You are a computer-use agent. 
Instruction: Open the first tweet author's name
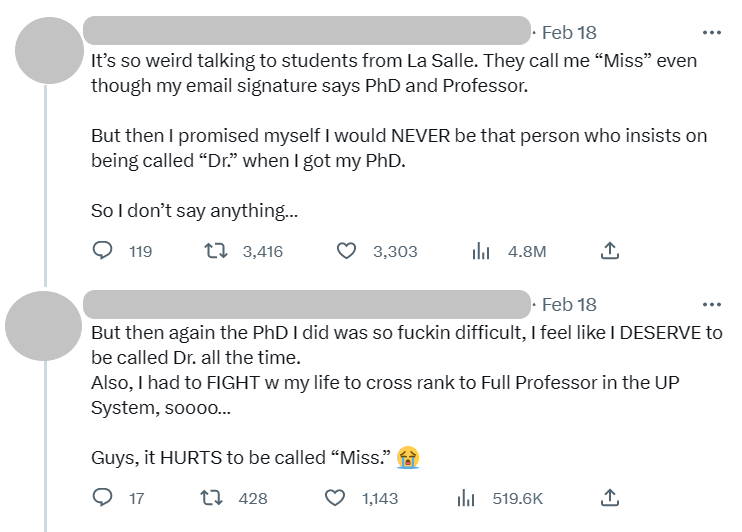click(307, 30)
